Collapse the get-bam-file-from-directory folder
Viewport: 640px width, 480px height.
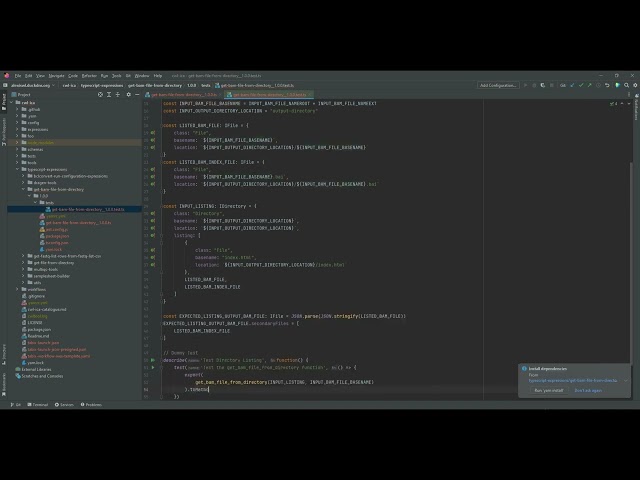click(23, 189)
